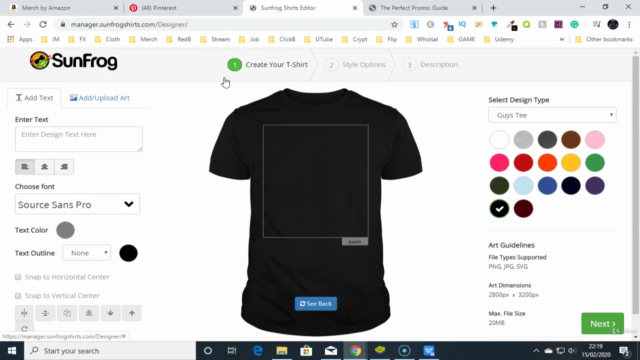
Task: Align design text to the left
Action: 24,167
